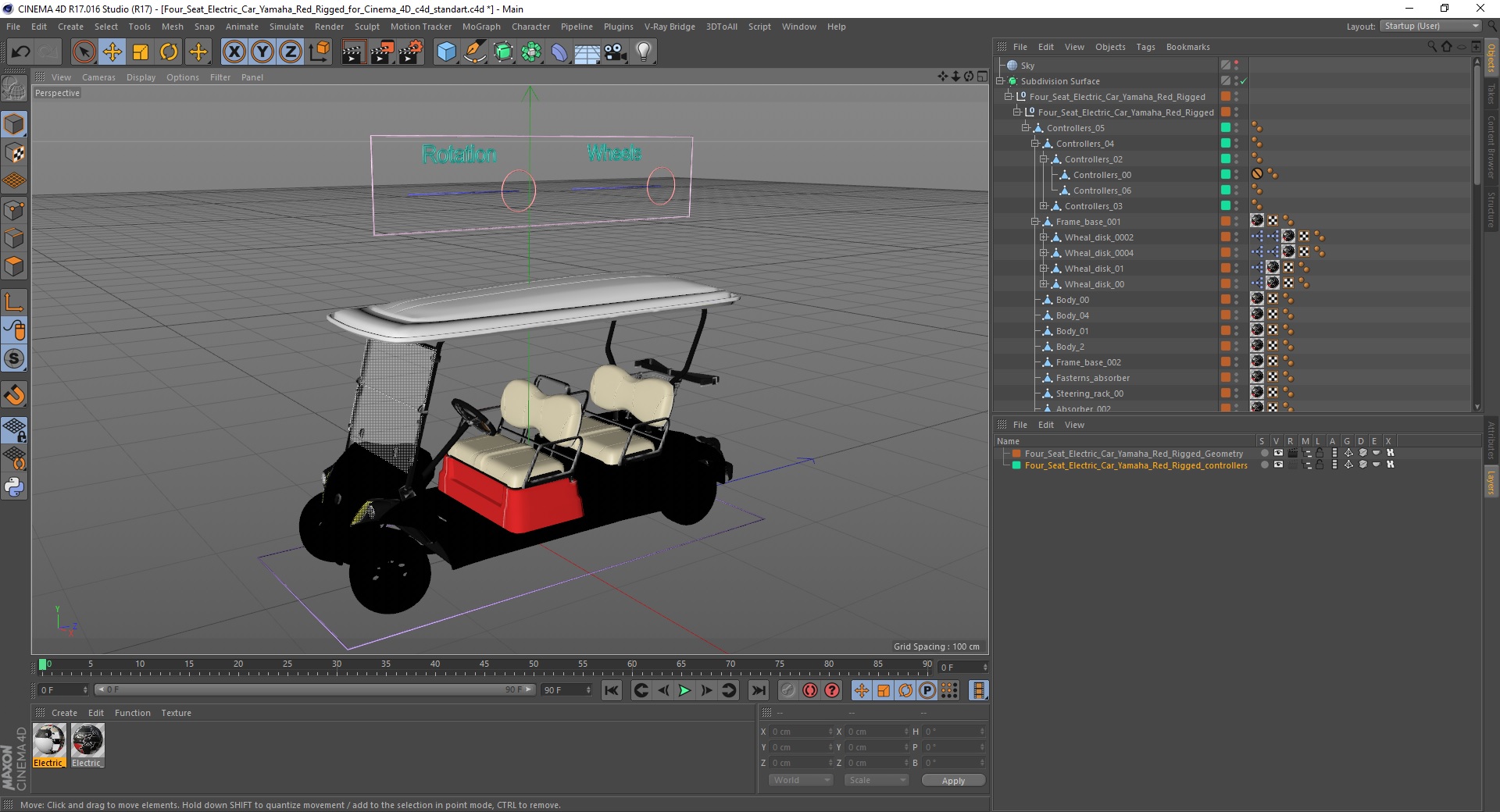Activate the Rotate tool
The width and height of the screenshot is (1500, 812).
tap(169, 52)
